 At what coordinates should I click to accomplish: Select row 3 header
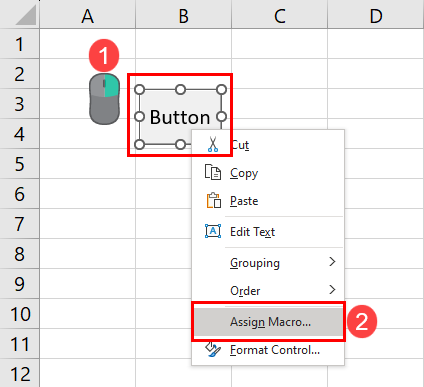pos(19,104)
